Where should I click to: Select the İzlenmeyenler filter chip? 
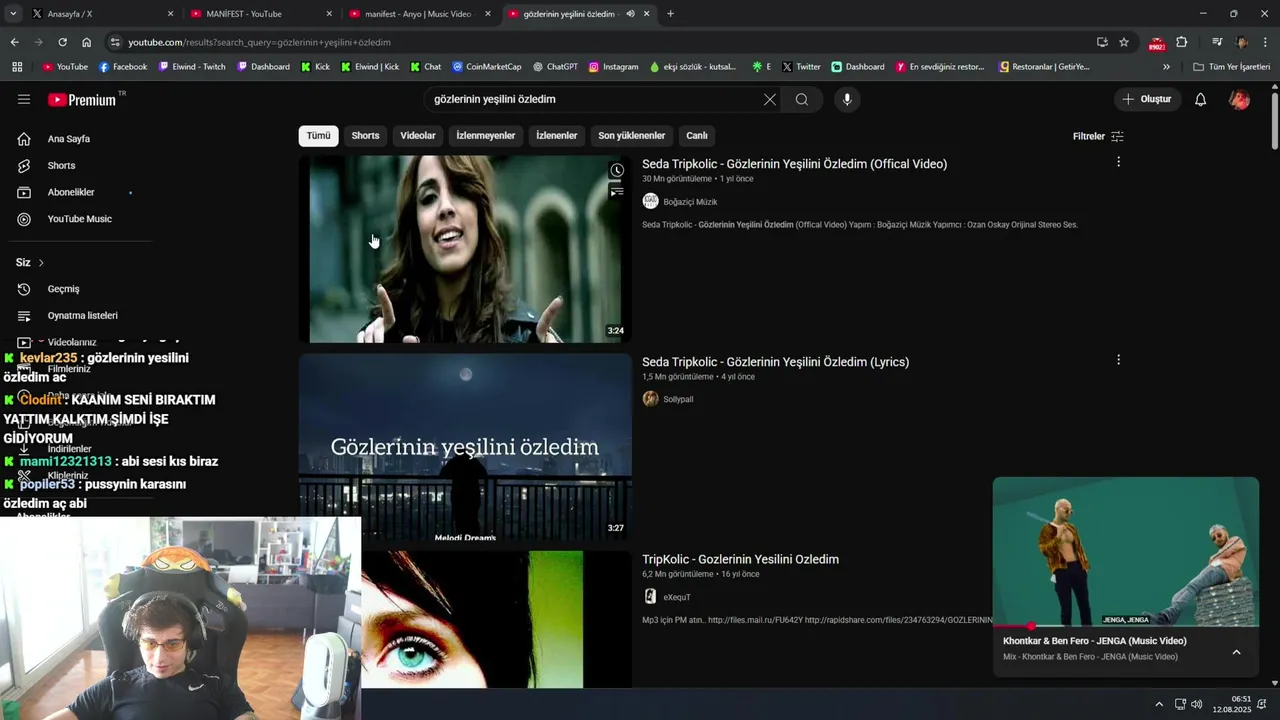[x=486, y=136]
